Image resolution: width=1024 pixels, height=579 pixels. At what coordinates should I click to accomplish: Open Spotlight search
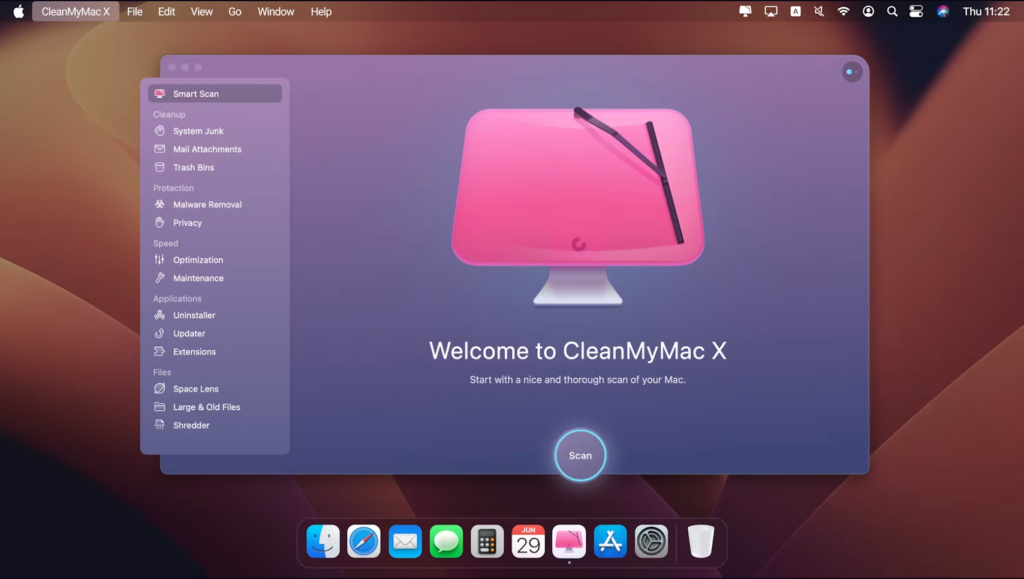[892, 11]
